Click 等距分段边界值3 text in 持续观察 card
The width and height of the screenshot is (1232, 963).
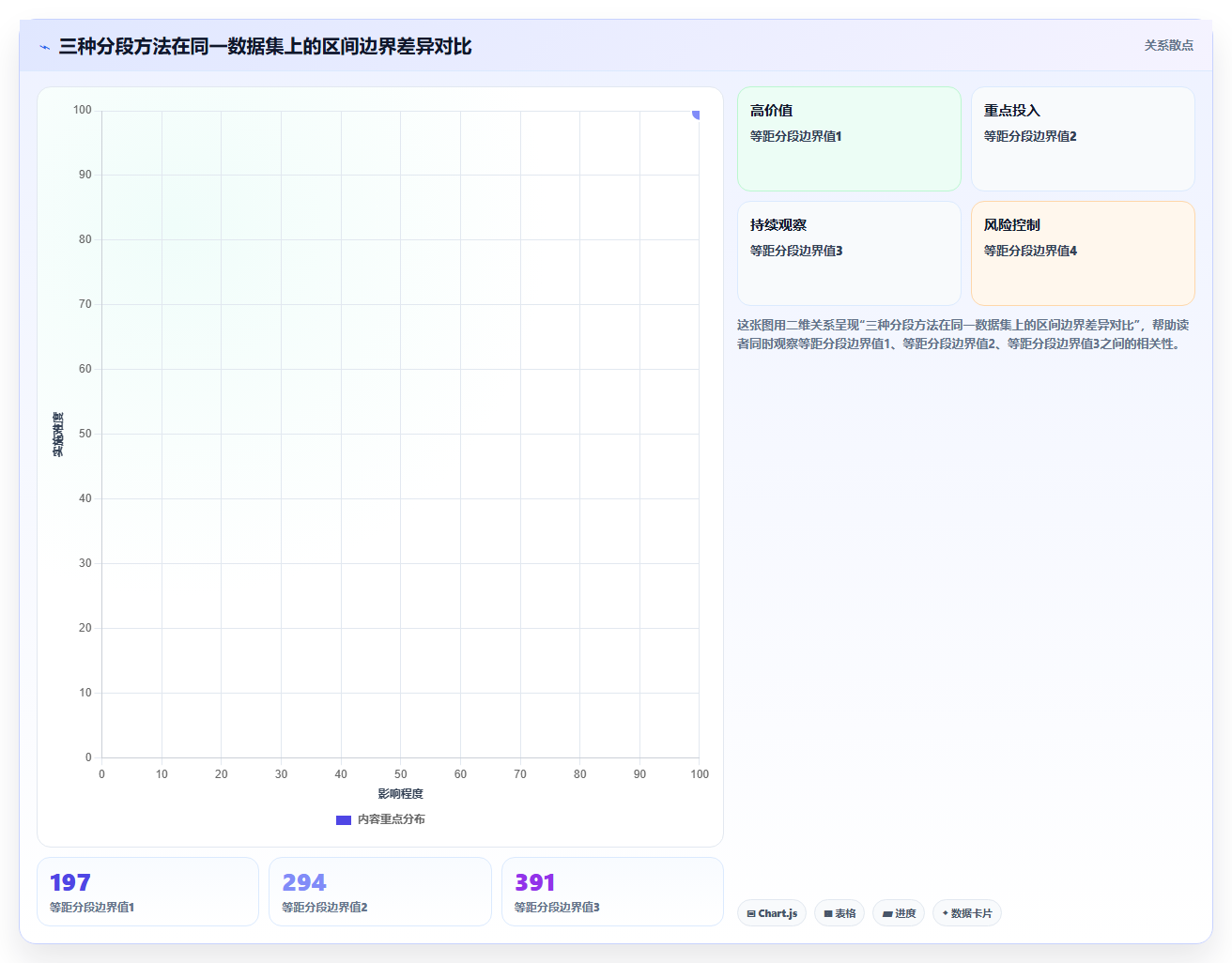click(796, 251)
